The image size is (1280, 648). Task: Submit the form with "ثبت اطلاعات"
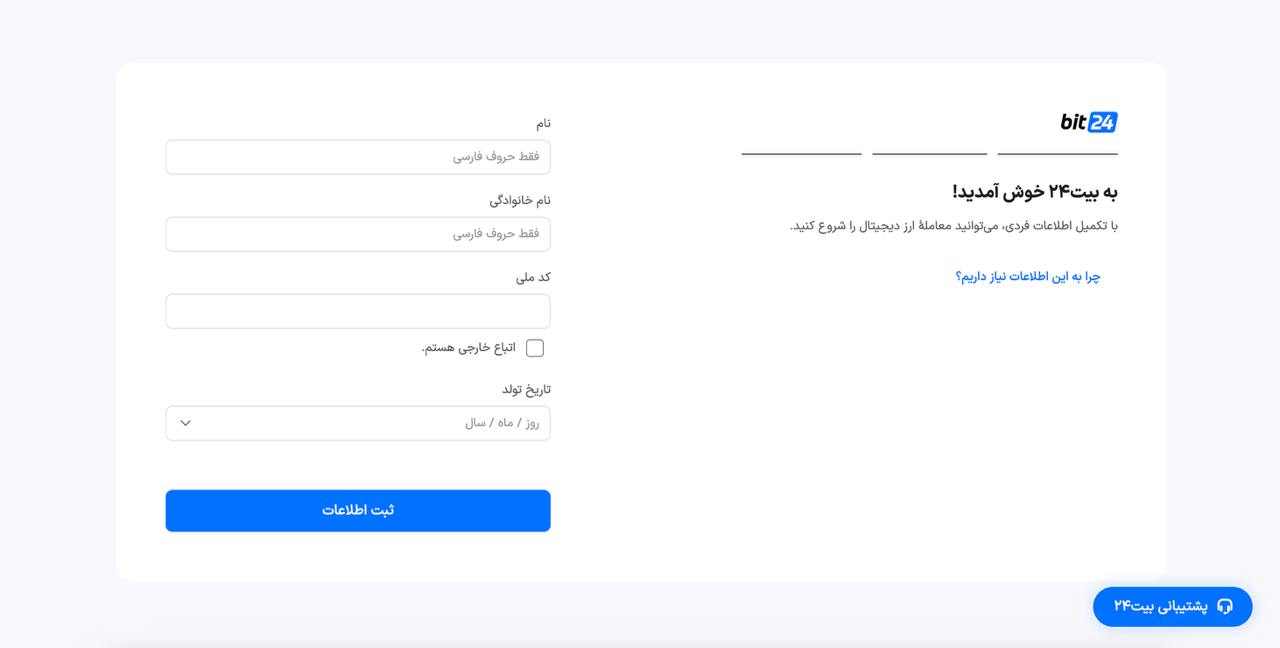pyautogui.click(x=358, y=510)
